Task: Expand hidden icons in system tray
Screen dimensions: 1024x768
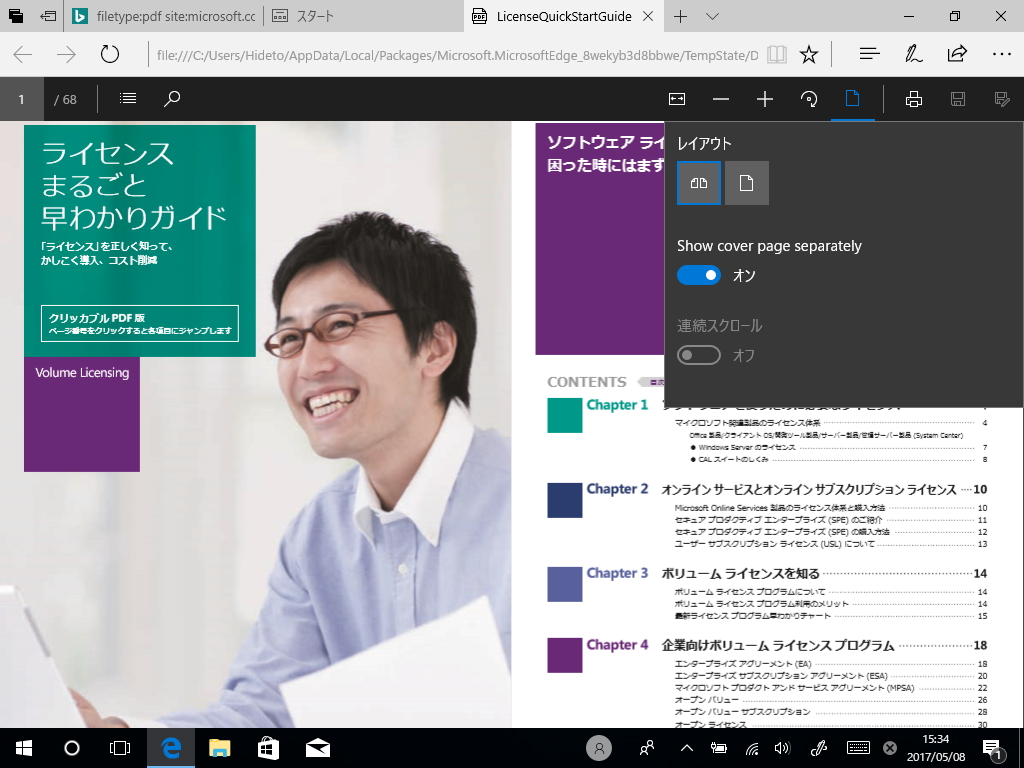Action: coord(685,747)
